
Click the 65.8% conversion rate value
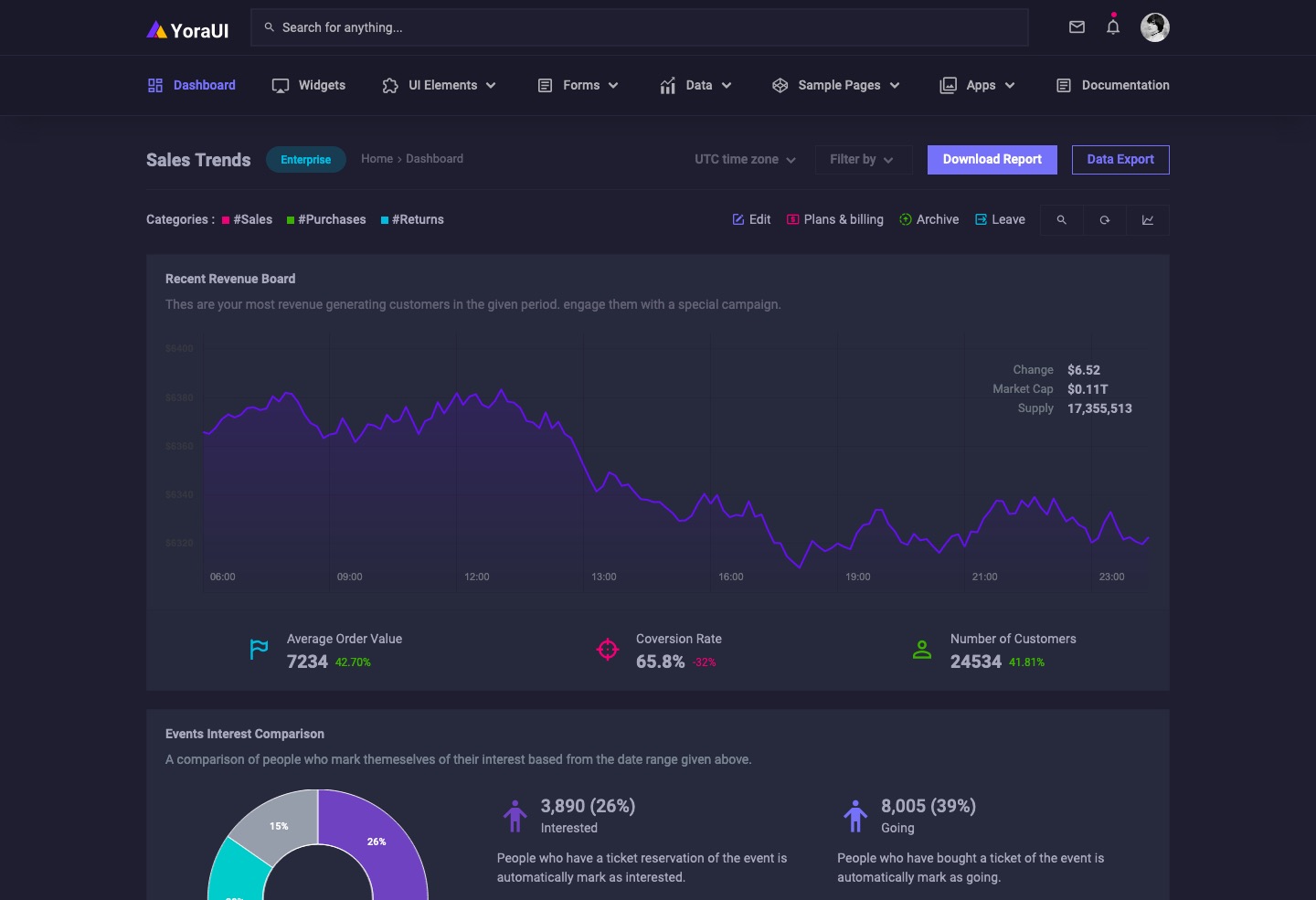tap(660, 662)
